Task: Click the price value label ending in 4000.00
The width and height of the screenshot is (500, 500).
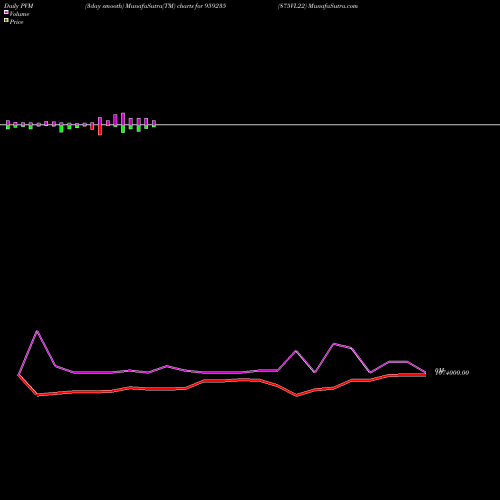Action: click(x=452, y=372)
